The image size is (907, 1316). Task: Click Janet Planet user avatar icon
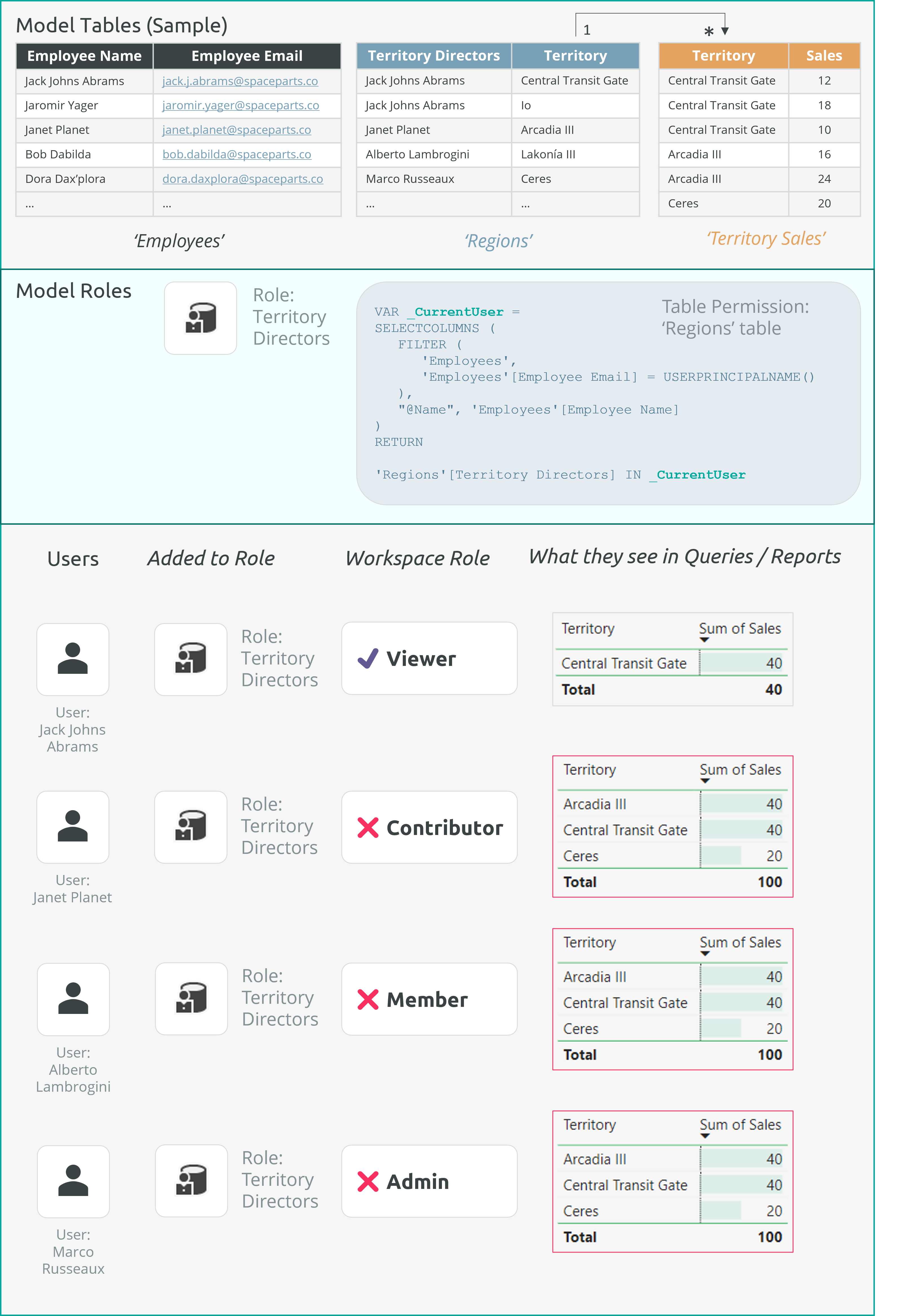click(x=73, y=827)
